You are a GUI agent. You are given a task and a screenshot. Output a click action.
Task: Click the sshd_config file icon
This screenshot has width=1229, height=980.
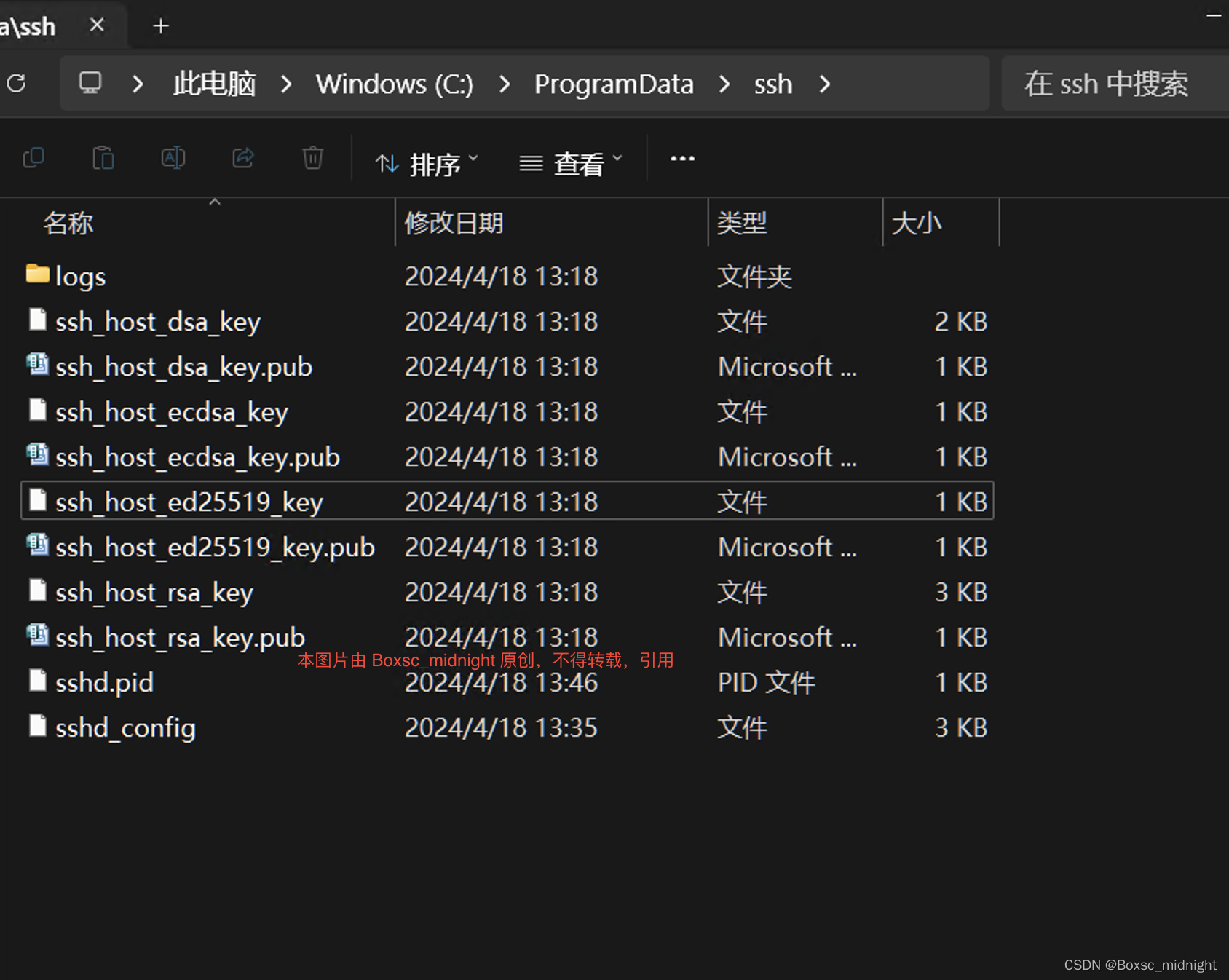click(38, 726)
